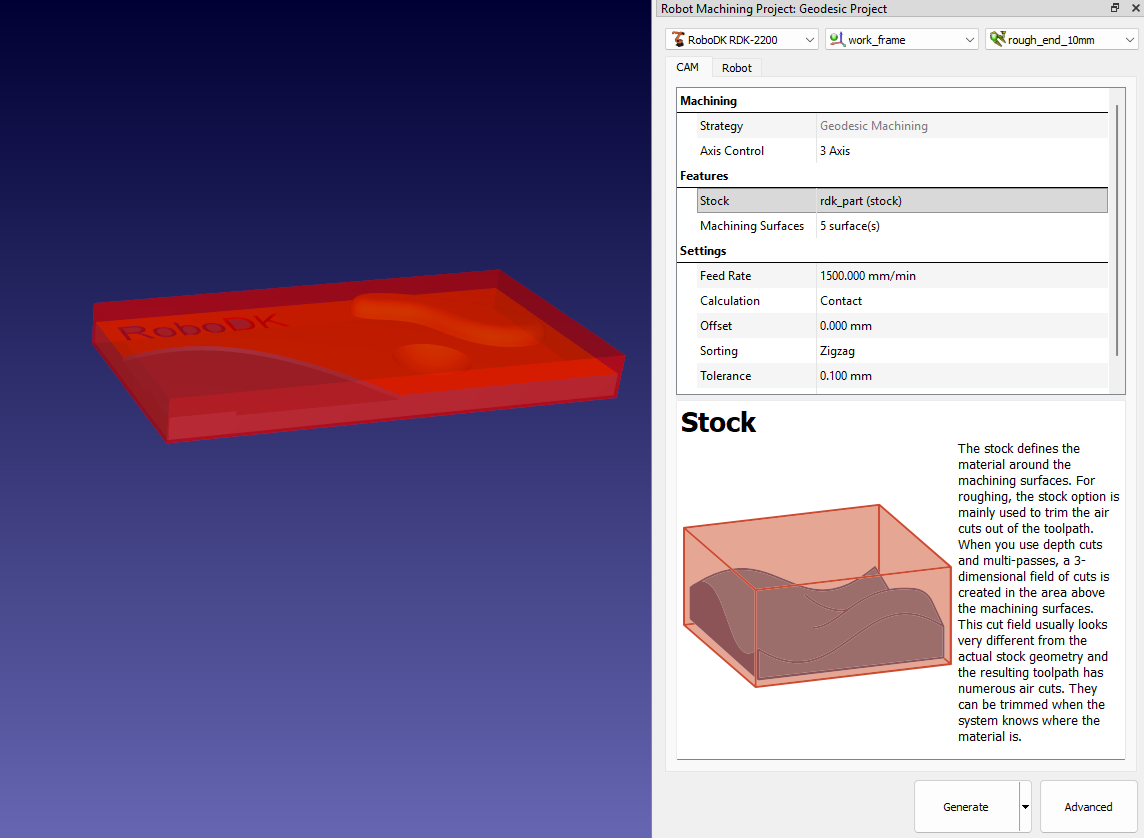1144x838 pixels.
Task: Open the Generate button's arrow menu
Action: click(x=1025, y=807)
